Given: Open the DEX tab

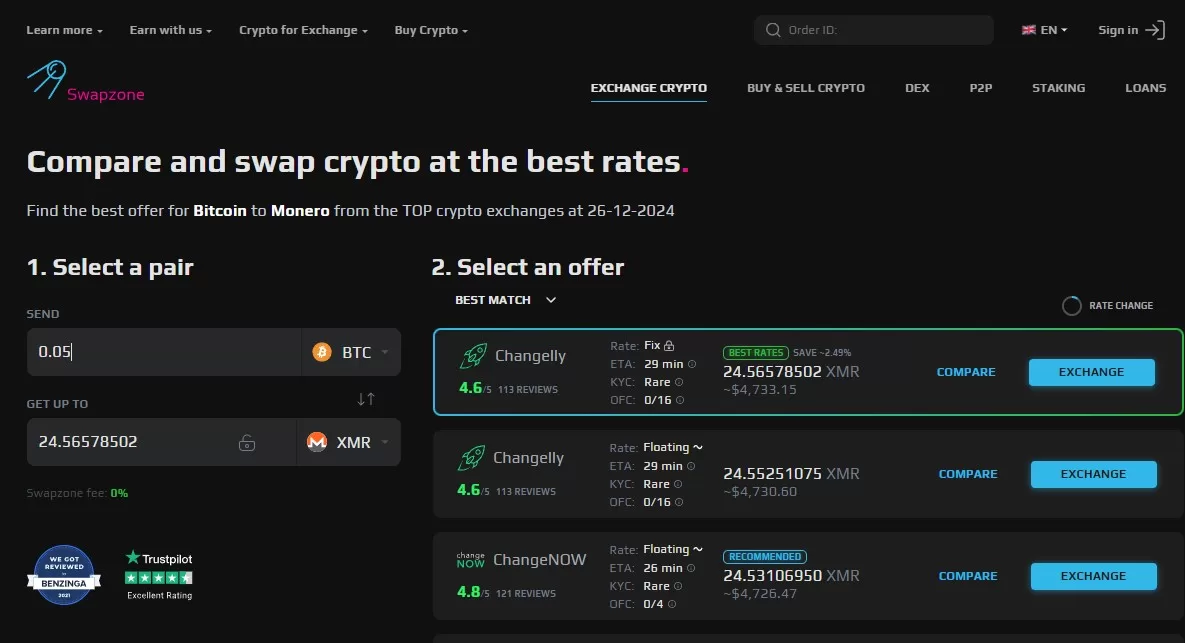Looking at the screenshot, I should pyautogui.click(x=917, y=88).
